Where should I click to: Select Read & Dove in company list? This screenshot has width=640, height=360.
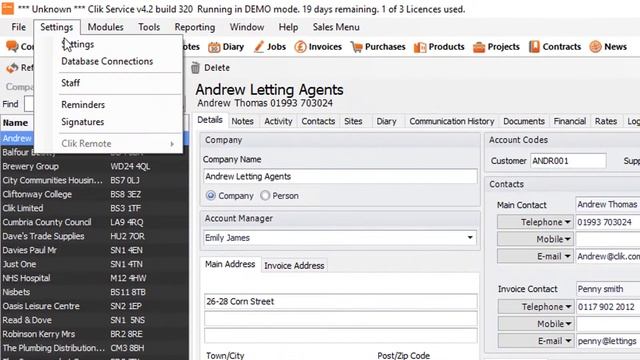pyautogui.click(x=94, y=320)
